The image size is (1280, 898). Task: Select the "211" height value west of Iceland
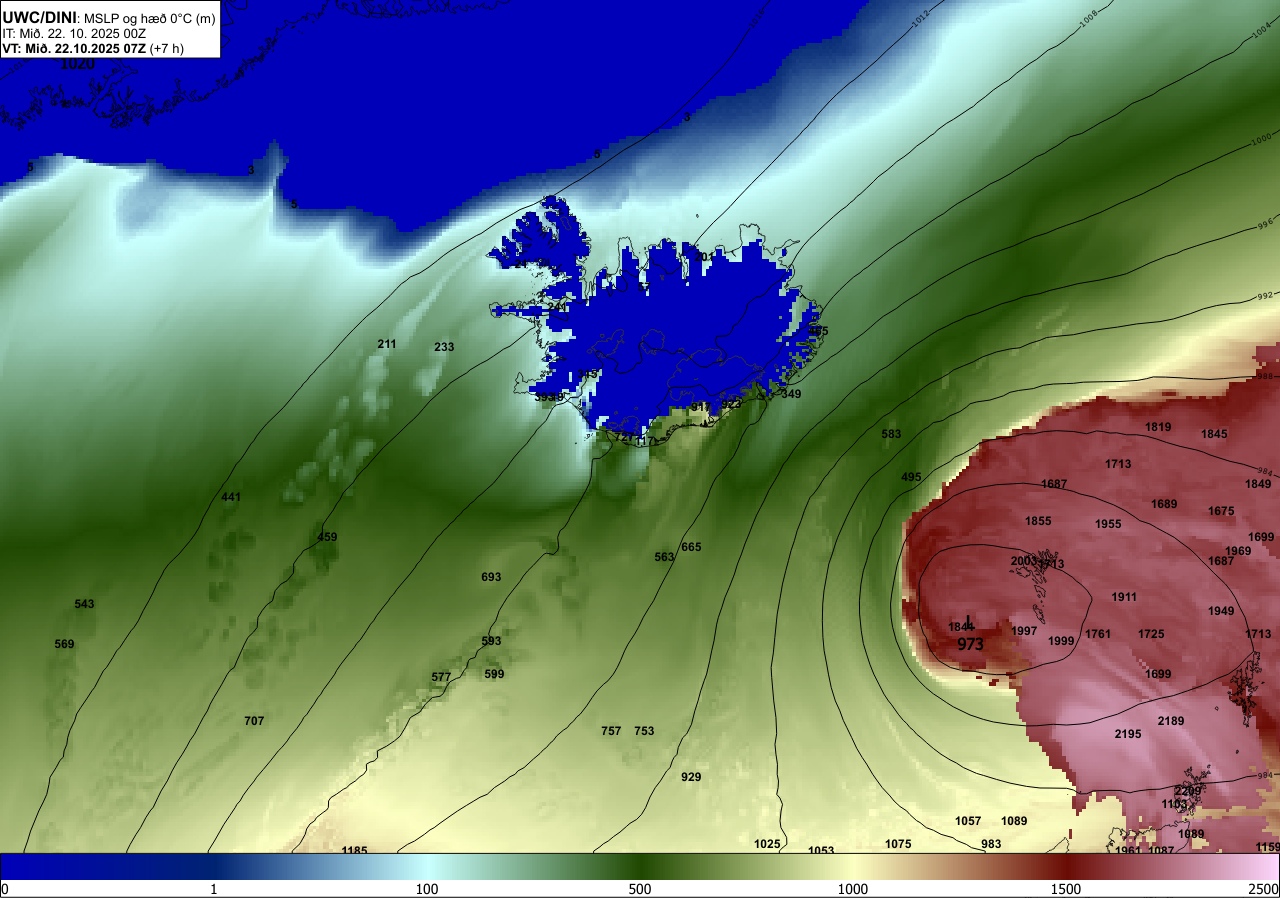click(387, 344)
